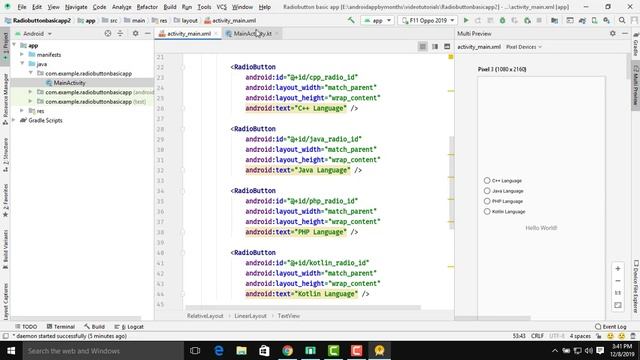Viewport: 640px width, 360px height.
Task: Click the editor vertical scrollbar thumb
Action: point(451,182)
